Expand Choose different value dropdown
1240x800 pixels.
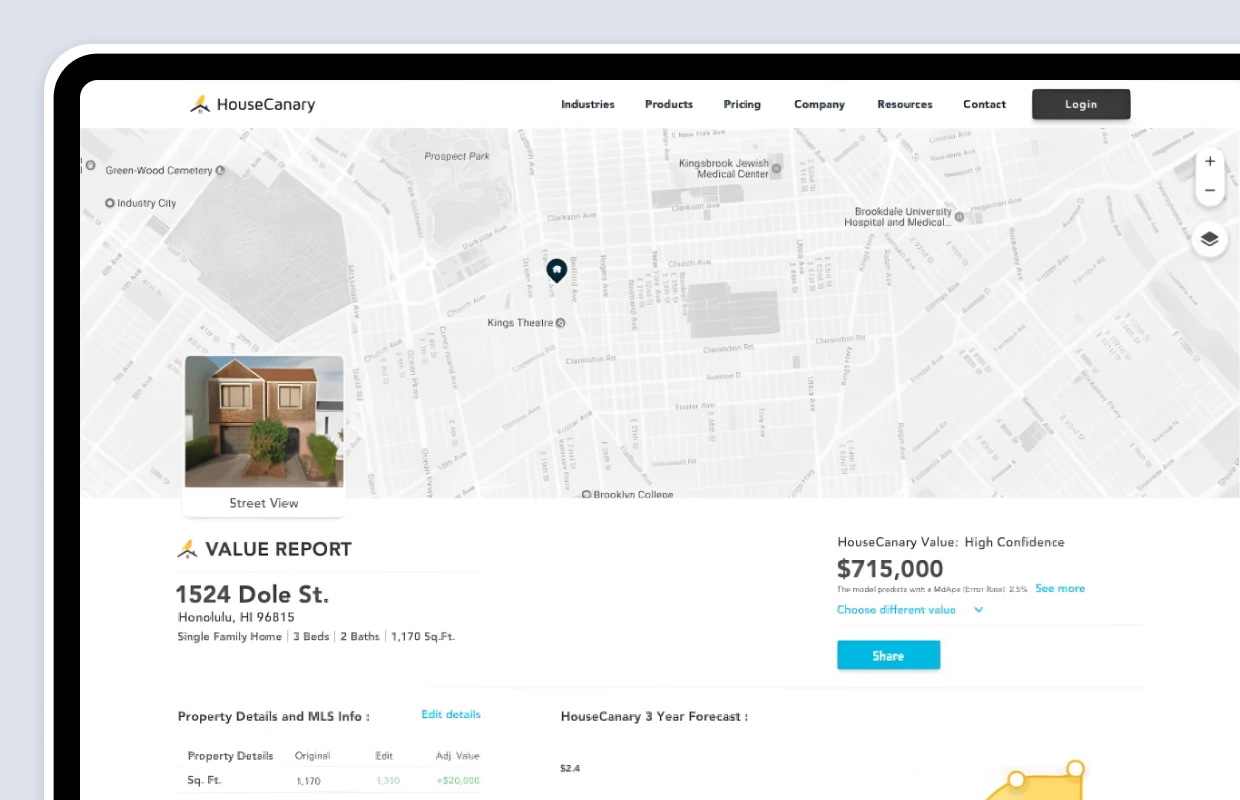910,610
